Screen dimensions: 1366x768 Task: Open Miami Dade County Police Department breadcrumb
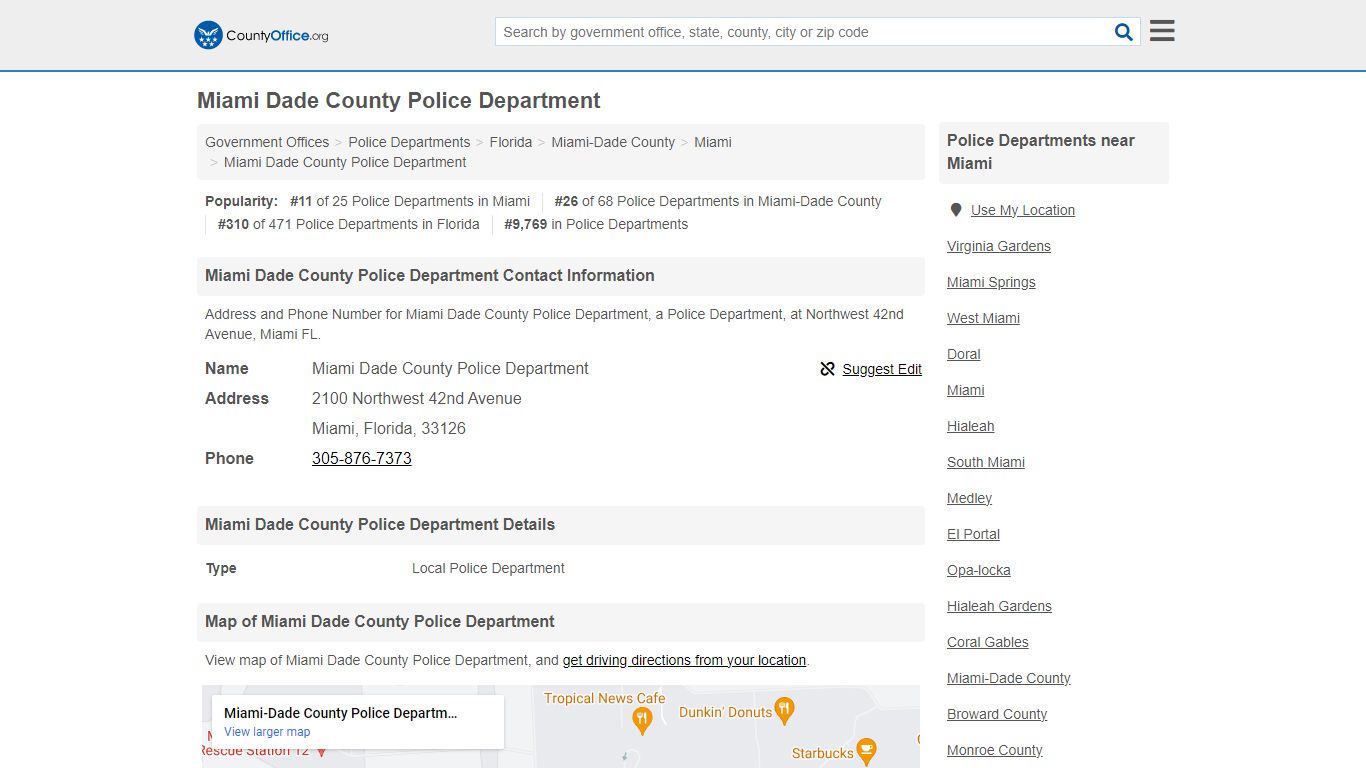click(x=345, y=162)
